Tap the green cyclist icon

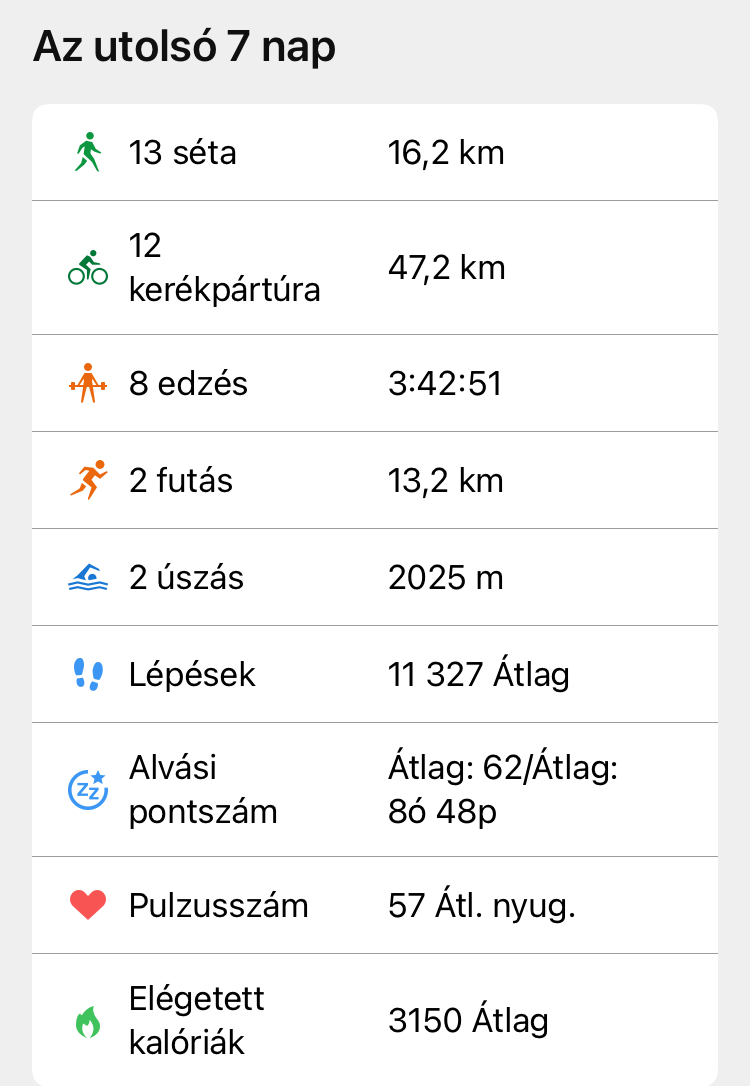pyautogui.click(x=88, y=268)
